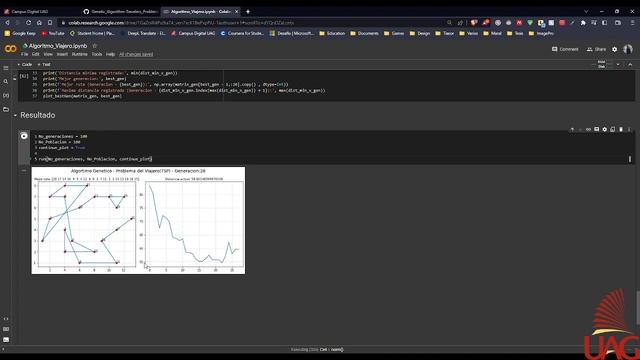Image resolution: width=640 pixels, height=360 pixels.
Task: Open the find and replace sidebar icon
Action: pyautogui.click(x=6, y=82)
